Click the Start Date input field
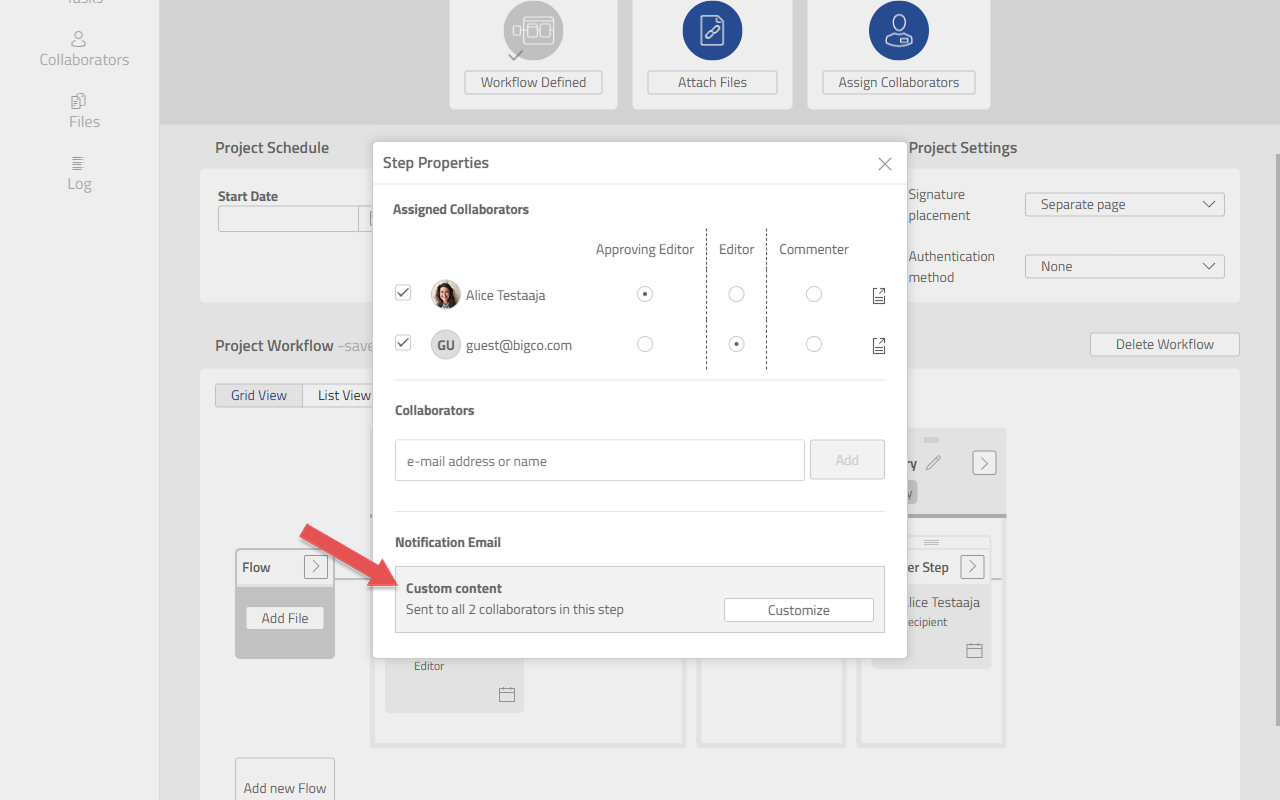 288,219
